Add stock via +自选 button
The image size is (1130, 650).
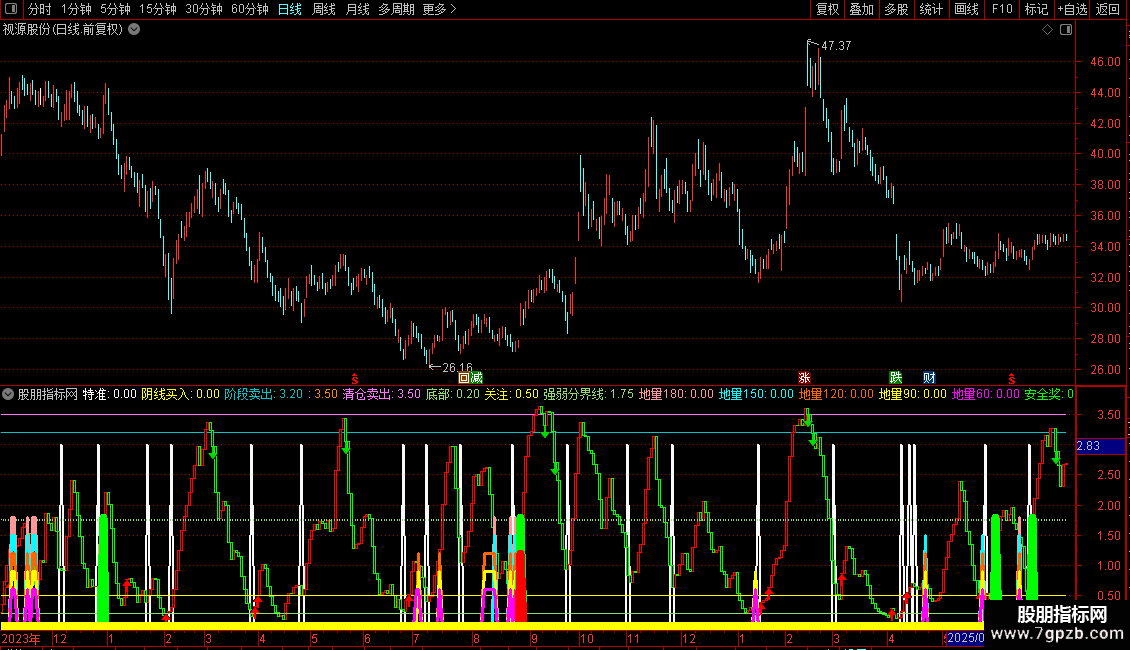point(1072,9)
